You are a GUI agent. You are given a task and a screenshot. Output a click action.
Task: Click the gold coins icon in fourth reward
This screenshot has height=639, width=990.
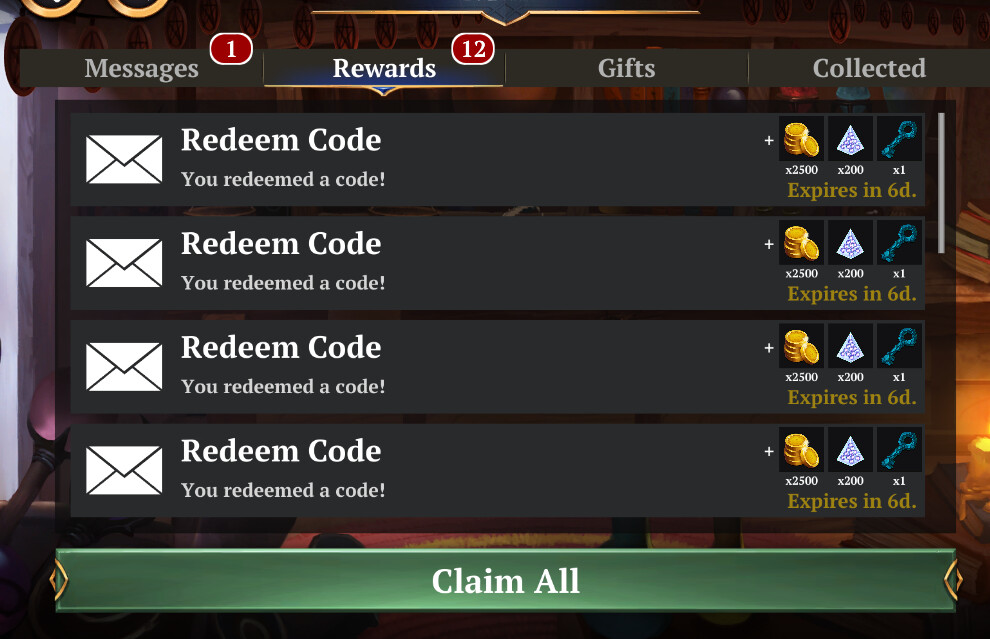(x=801, y=450)
